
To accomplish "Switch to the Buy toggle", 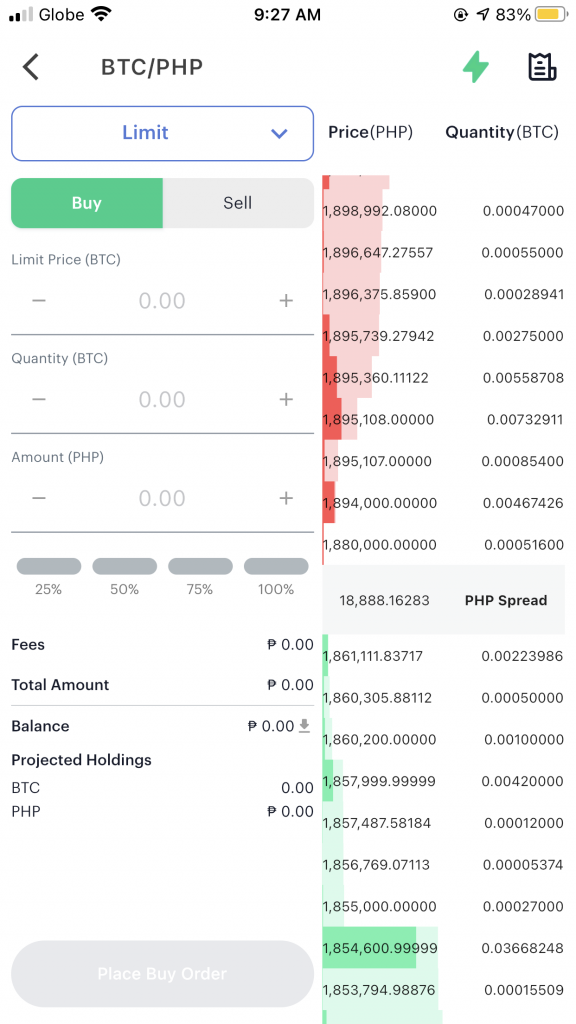I will 87,203.
